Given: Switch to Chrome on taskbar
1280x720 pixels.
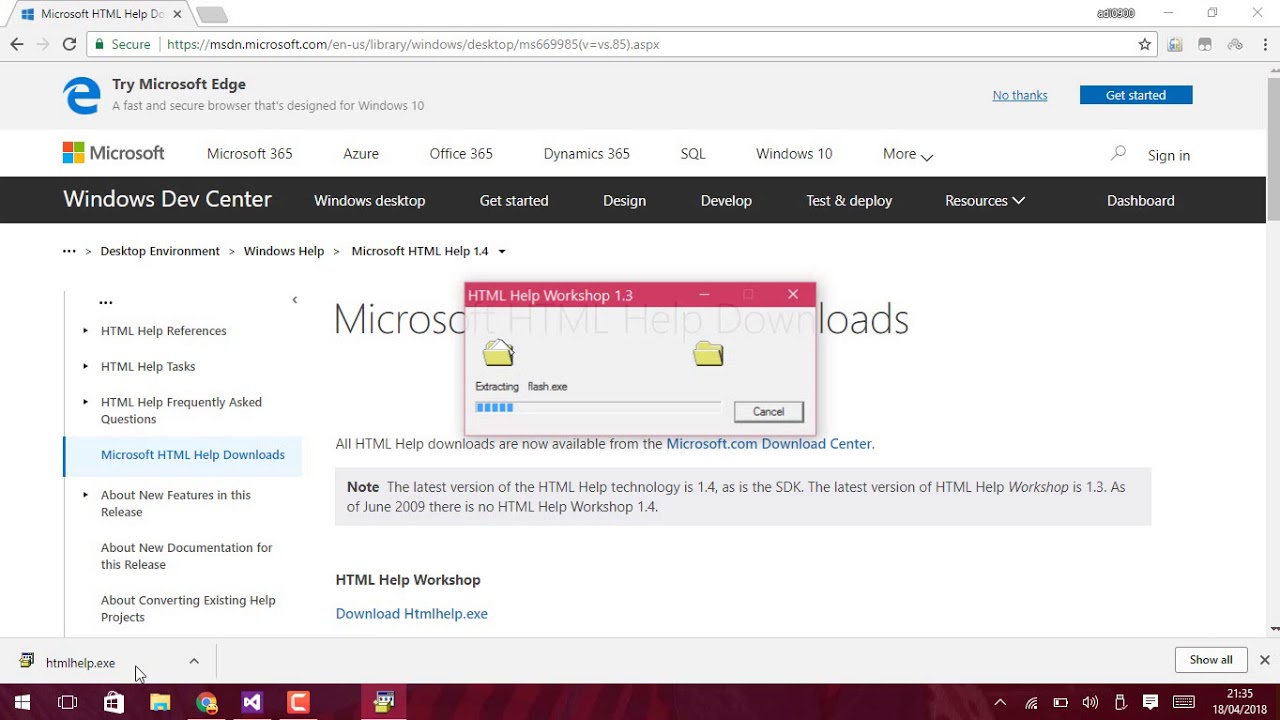Looking at the screenshot, I should click(x=206, y=702).
